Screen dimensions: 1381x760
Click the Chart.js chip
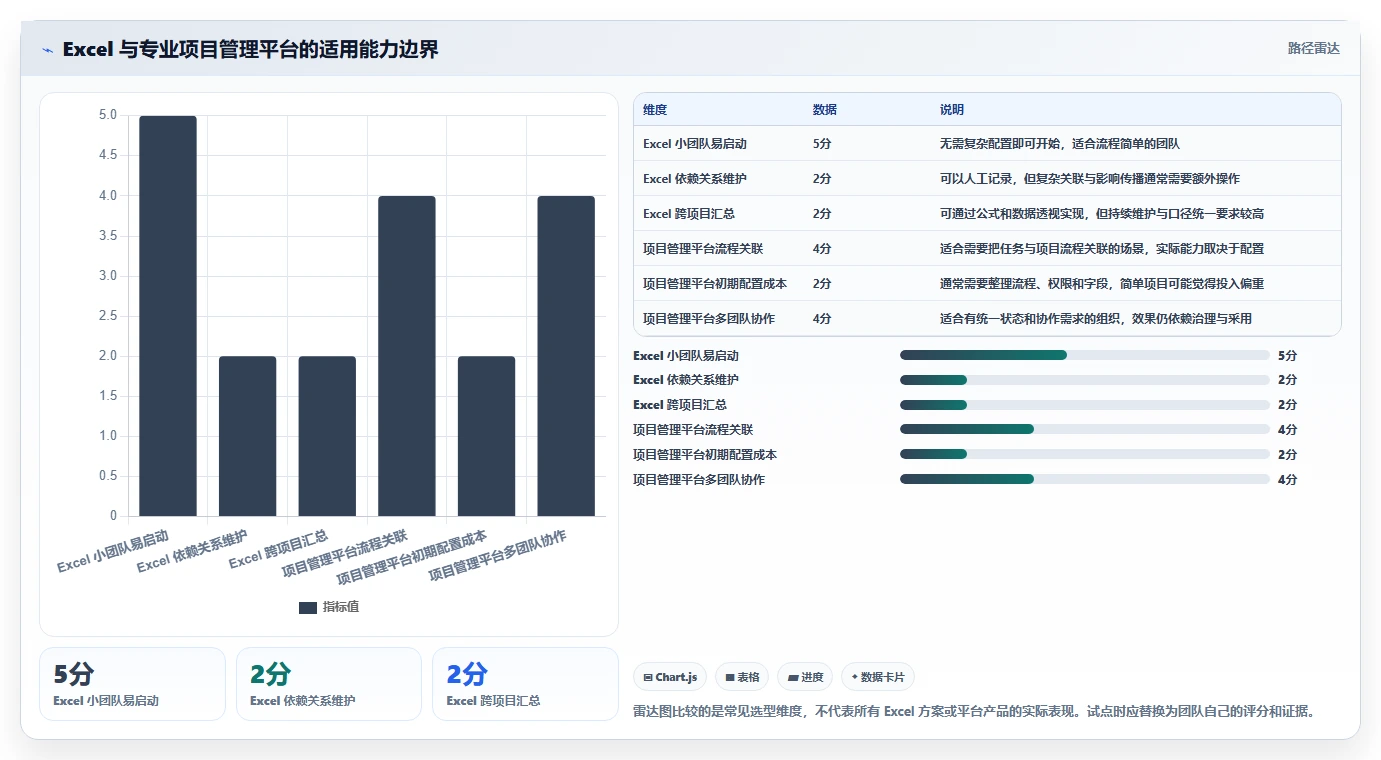[x=670, y=677]
